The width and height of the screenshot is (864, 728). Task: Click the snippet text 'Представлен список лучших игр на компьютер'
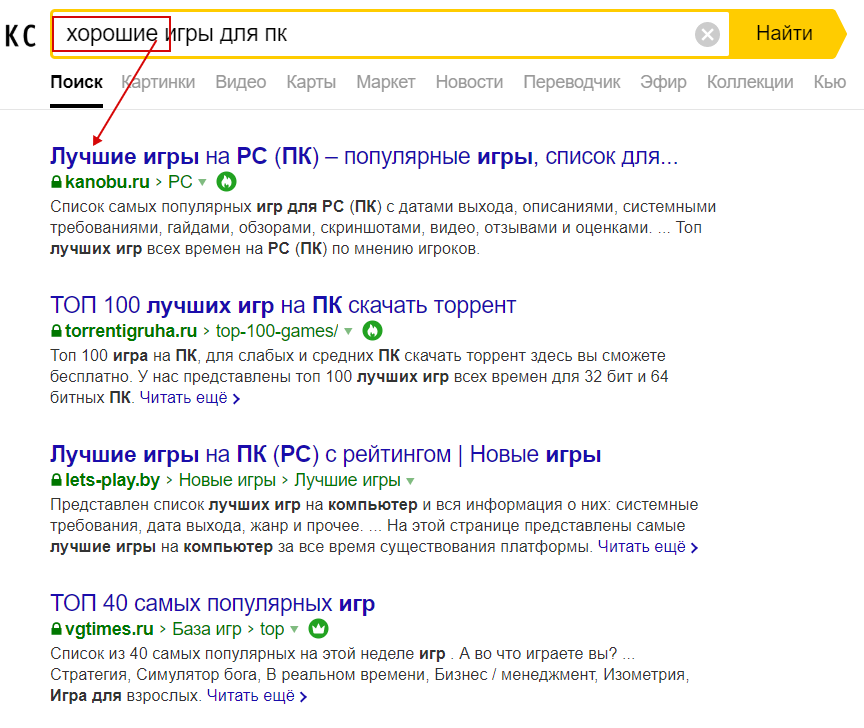(234, 505)
